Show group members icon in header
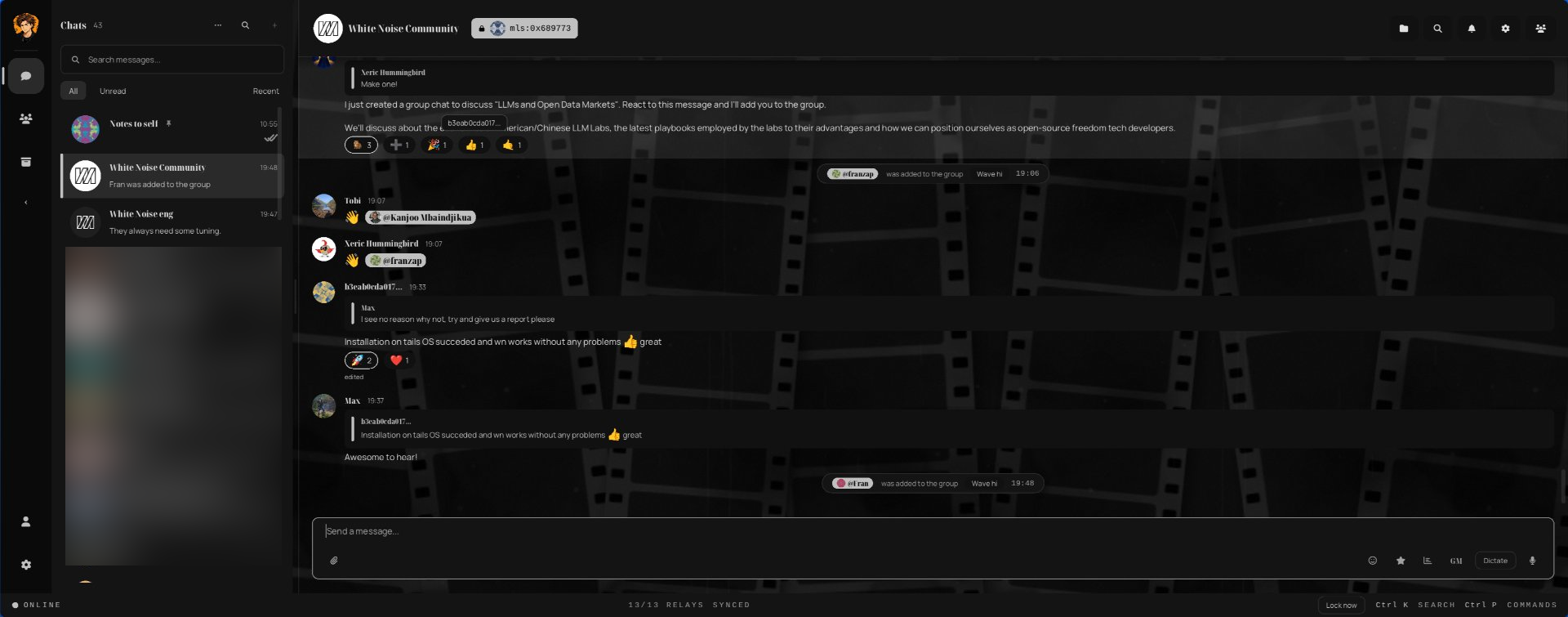Screen dimensions: 1568x617 coord(1540,29)
